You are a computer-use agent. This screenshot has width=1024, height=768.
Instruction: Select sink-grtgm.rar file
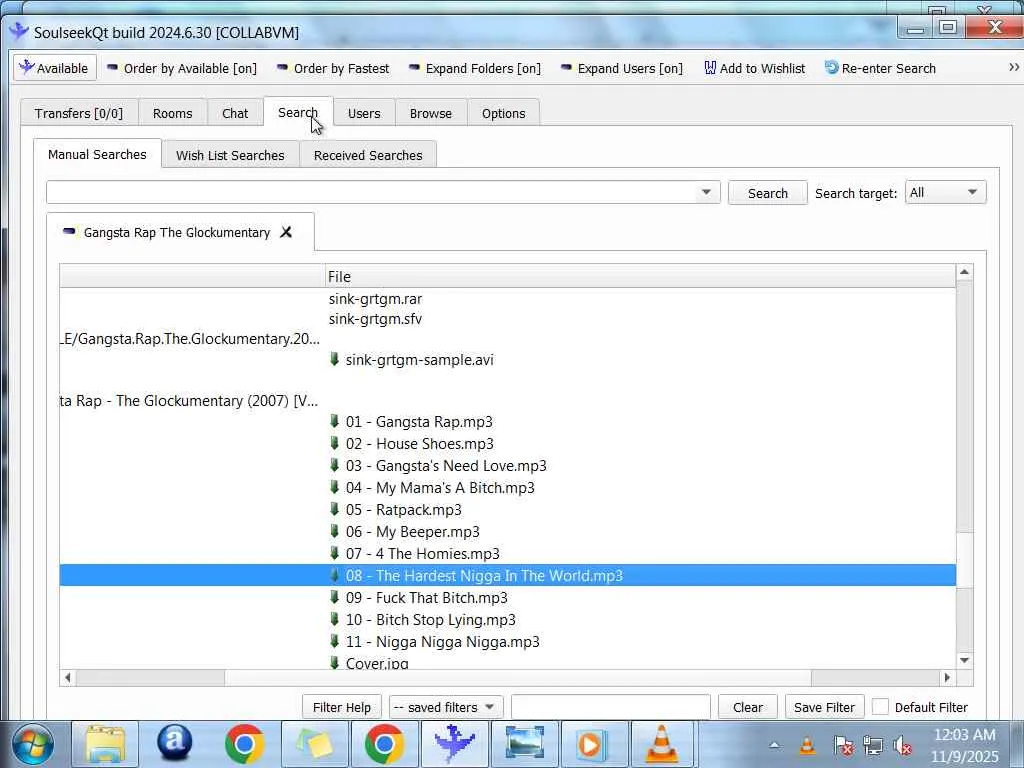tap(376, 298)
